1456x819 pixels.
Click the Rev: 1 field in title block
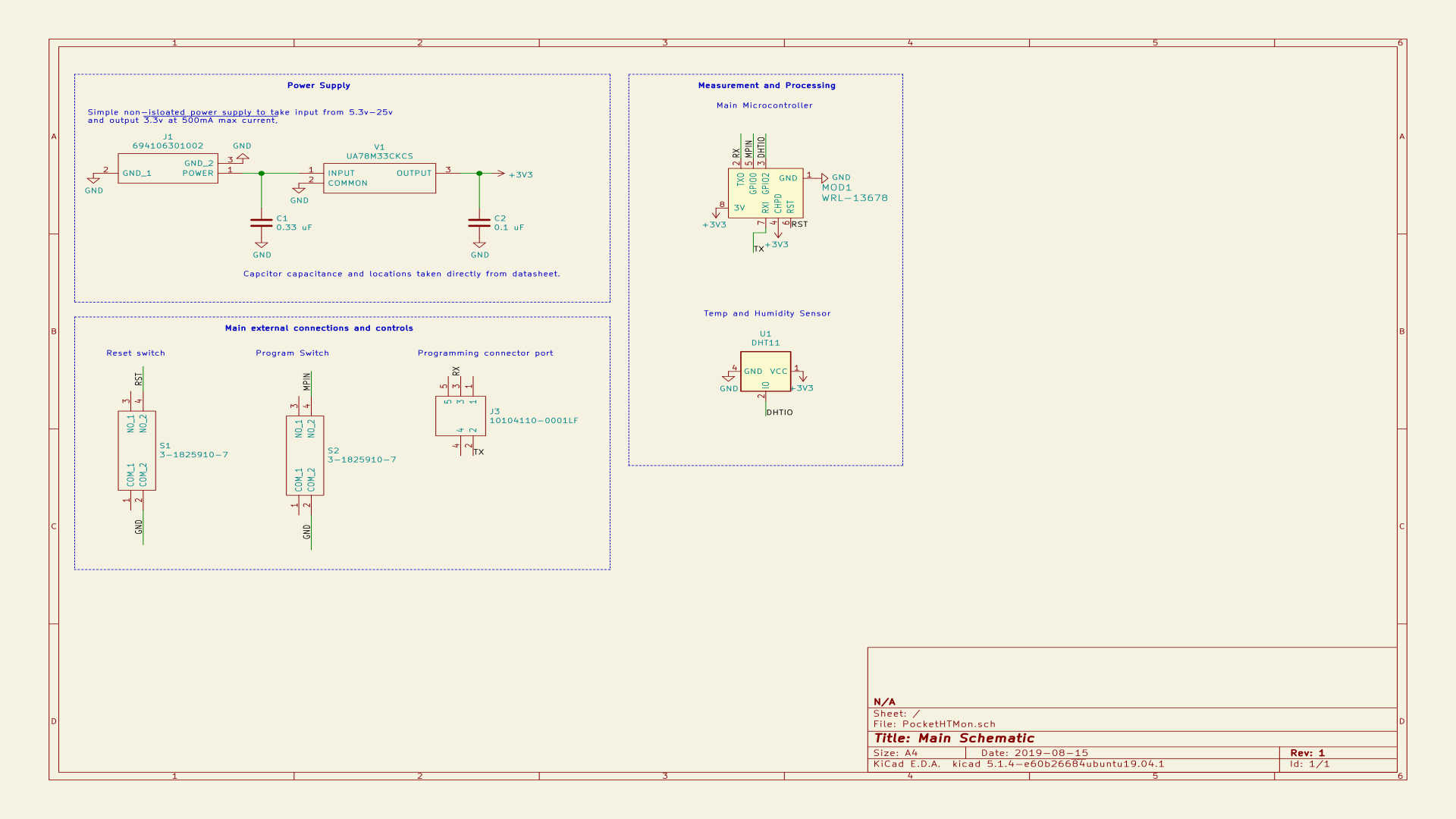[x=1306, y=752]
